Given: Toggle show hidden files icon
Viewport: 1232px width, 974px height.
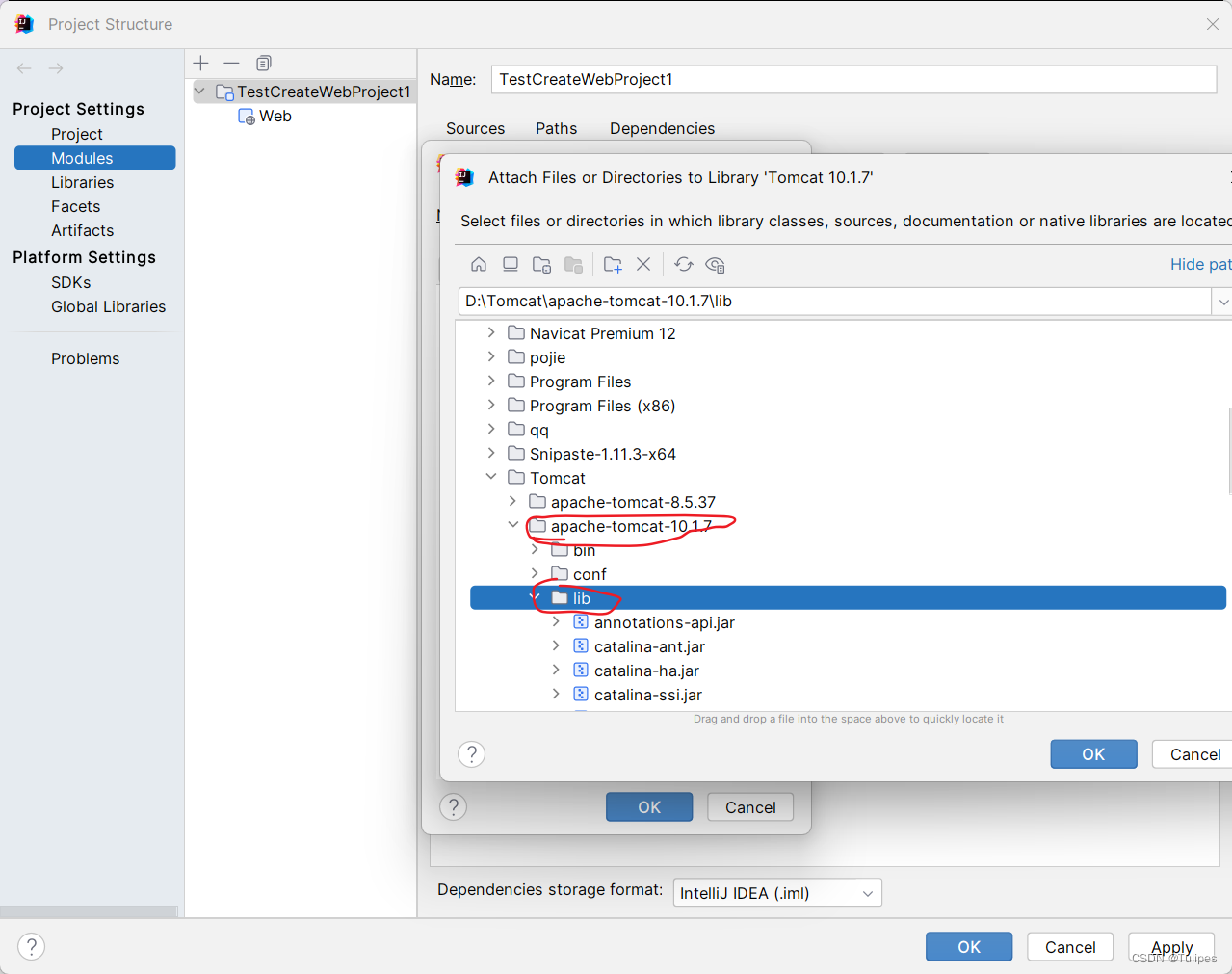Looking at the screenshot, I should click(x=715, y=264).
